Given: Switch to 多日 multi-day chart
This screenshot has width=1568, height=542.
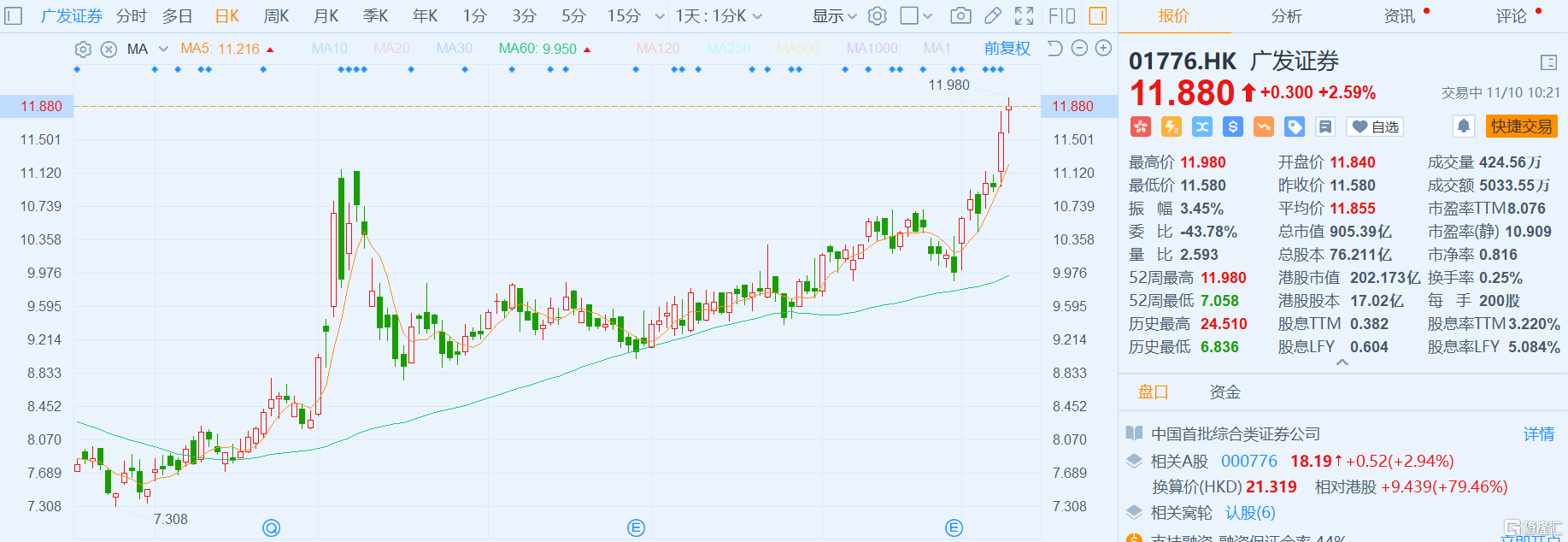Looking at the screenshot, I should click(178, 16).
